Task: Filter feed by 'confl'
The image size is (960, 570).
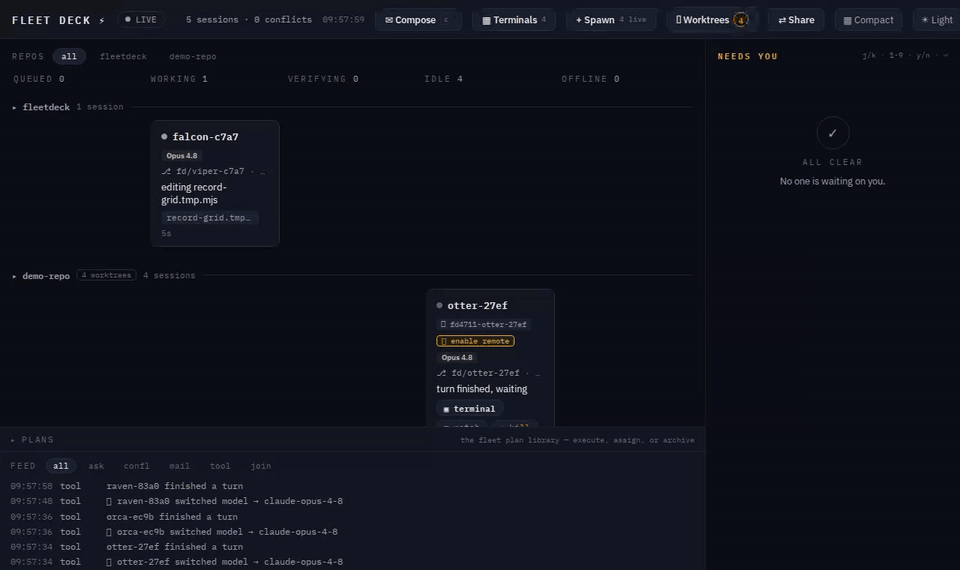Action: coord(137,466)
